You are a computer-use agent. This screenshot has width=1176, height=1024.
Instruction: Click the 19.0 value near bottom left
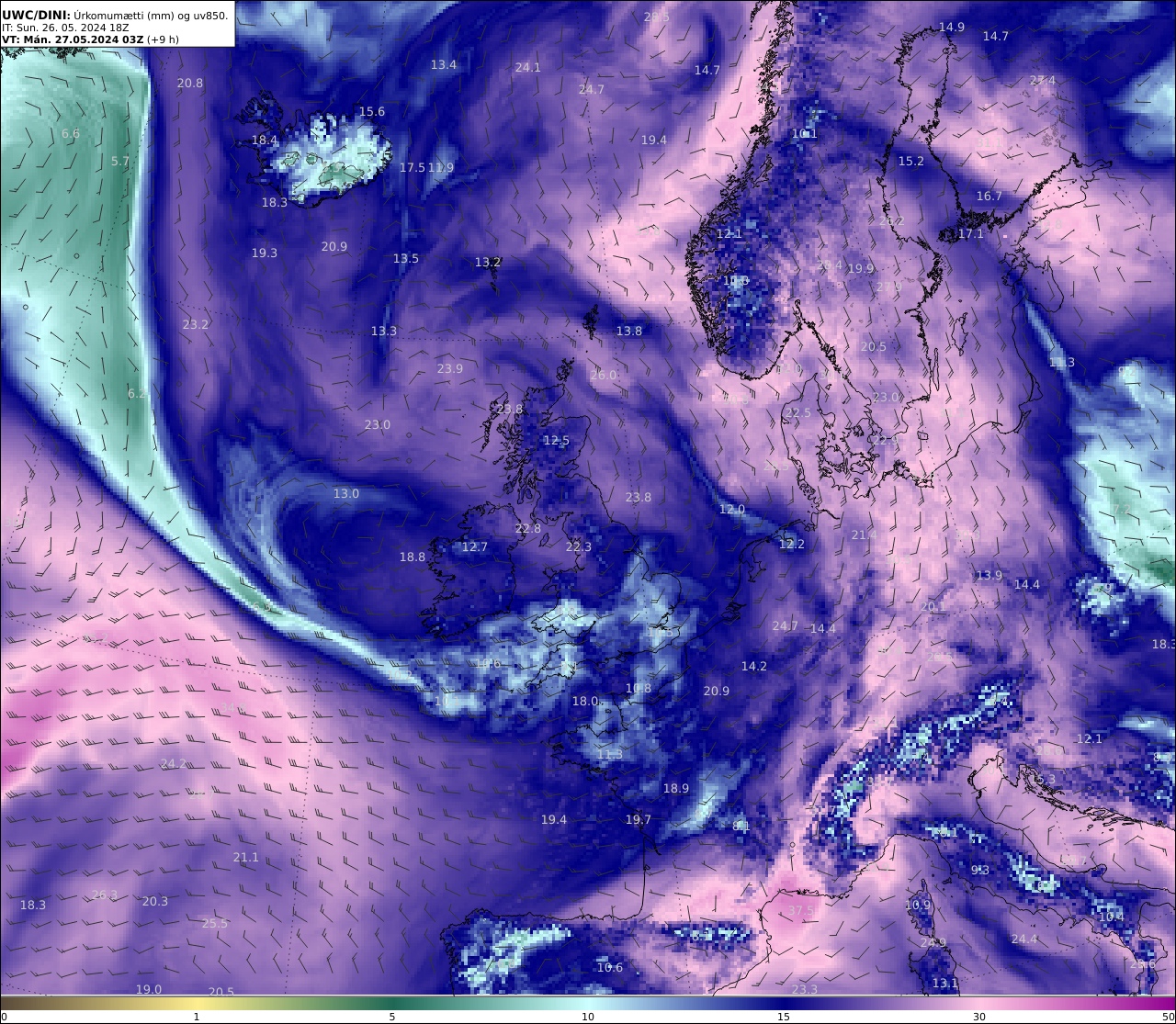point(149,990)
